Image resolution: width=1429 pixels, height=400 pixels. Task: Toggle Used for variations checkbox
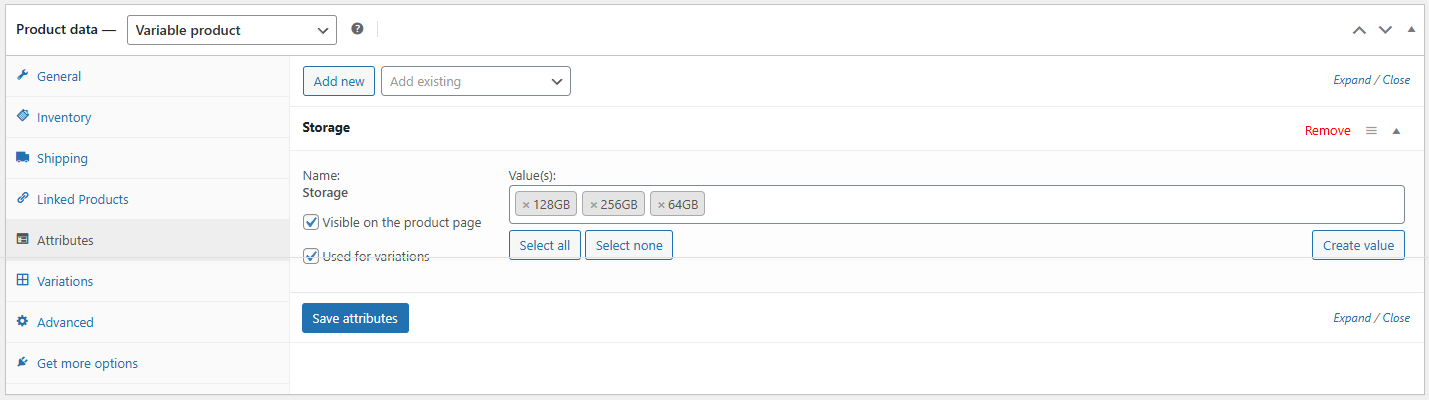(312, 256)
